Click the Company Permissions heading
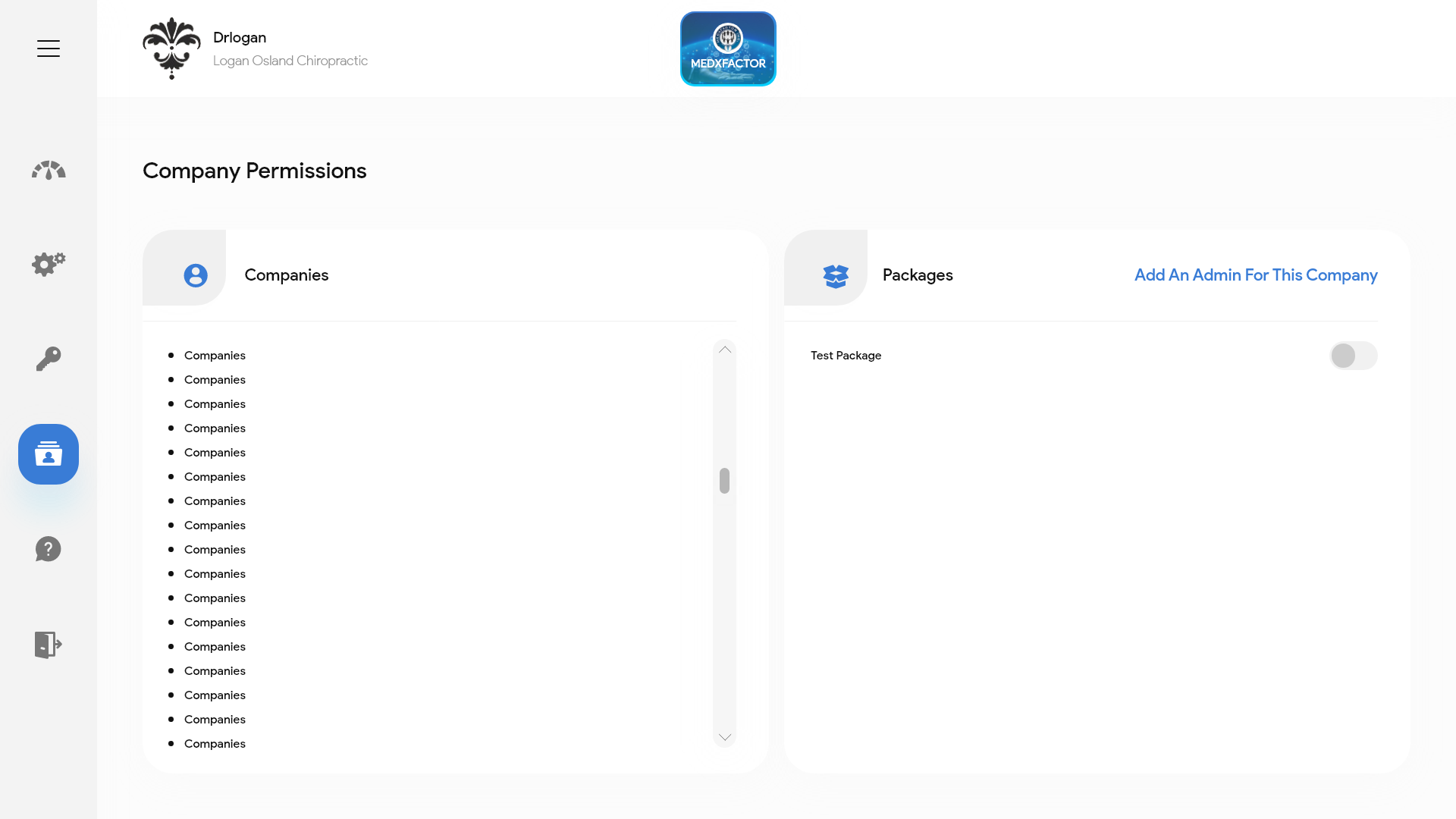 255,171
